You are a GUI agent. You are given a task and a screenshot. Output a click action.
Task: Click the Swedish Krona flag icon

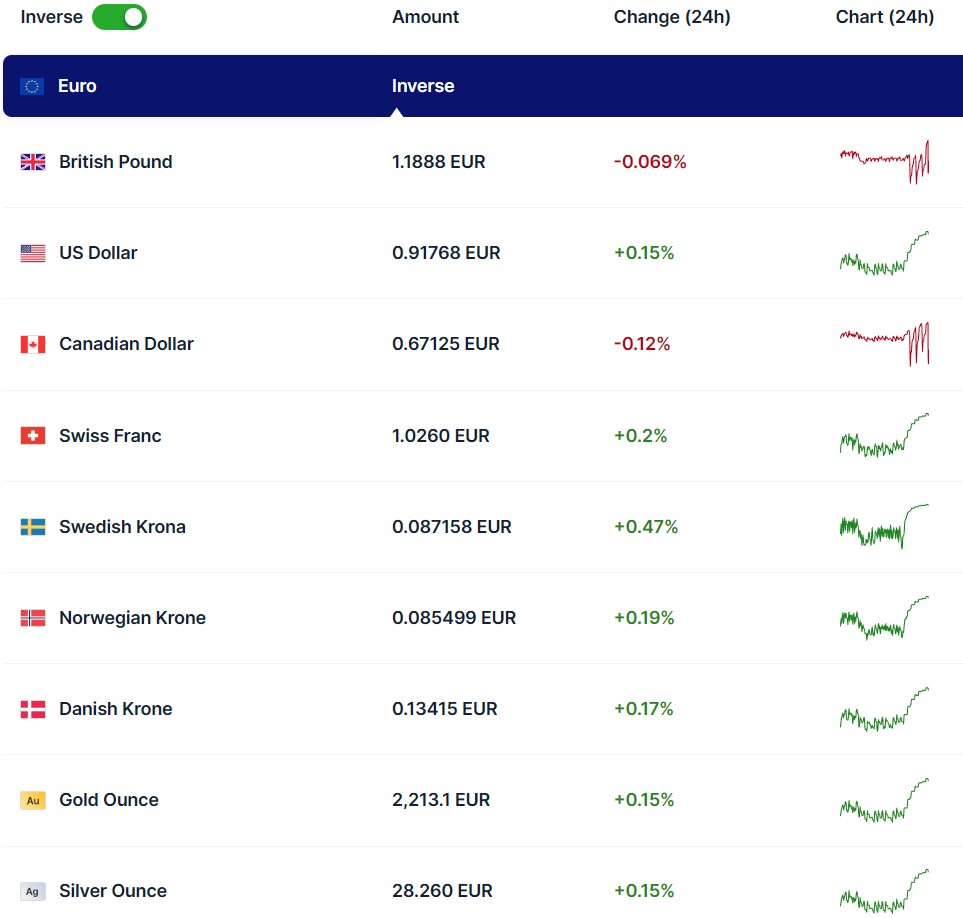coord(33,527)
